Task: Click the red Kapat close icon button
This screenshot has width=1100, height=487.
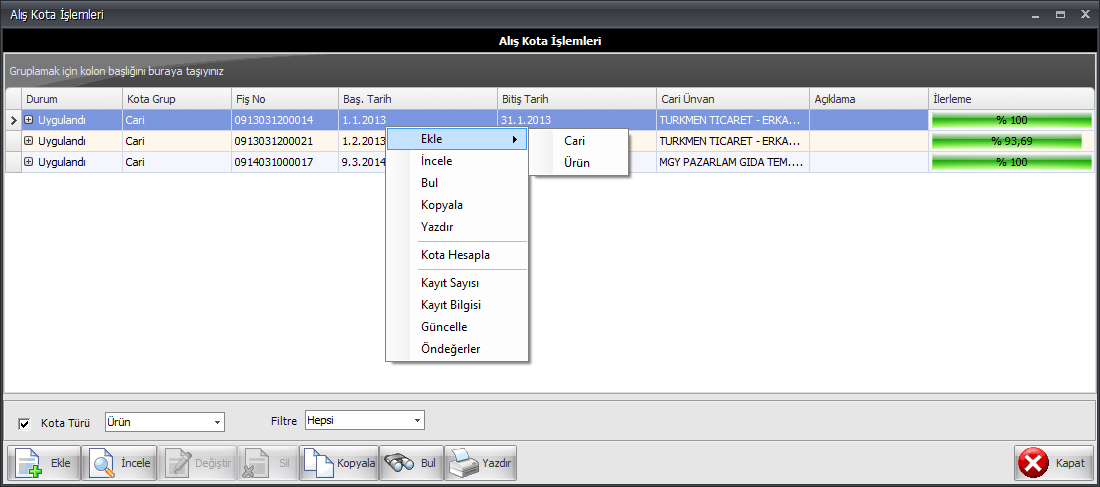Action: (1053, 464)
